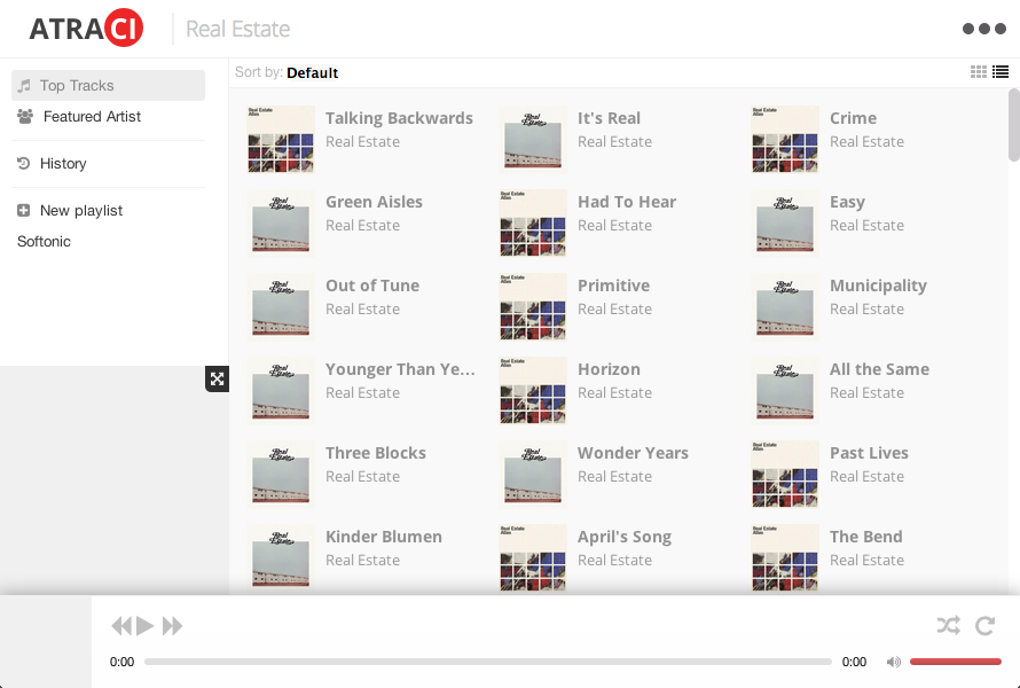Adjust the red volume slider

[955, 662]
